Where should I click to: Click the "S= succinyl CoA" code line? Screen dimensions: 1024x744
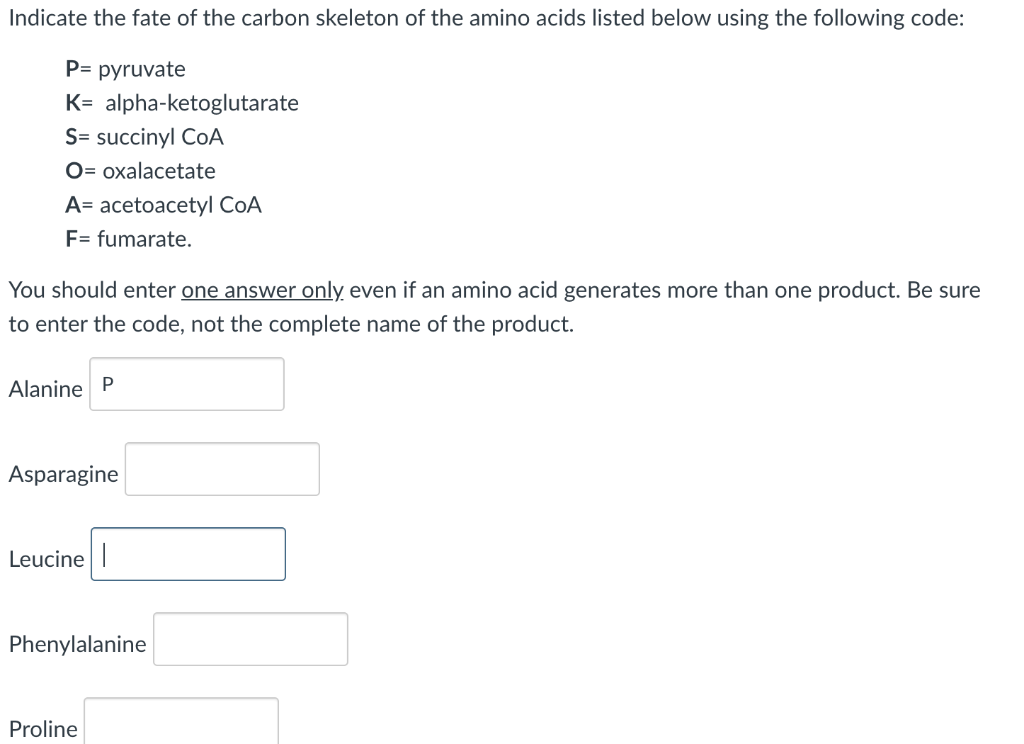click(144, 137)
